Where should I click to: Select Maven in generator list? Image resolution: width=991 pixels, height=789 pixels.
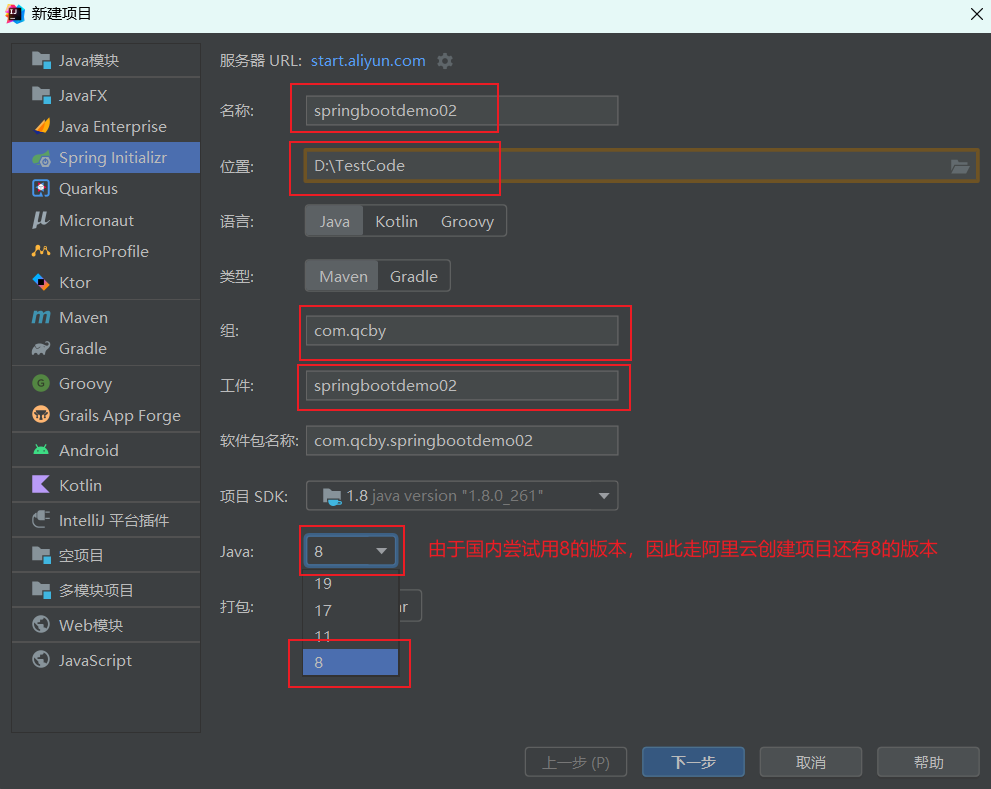[106, 317]
